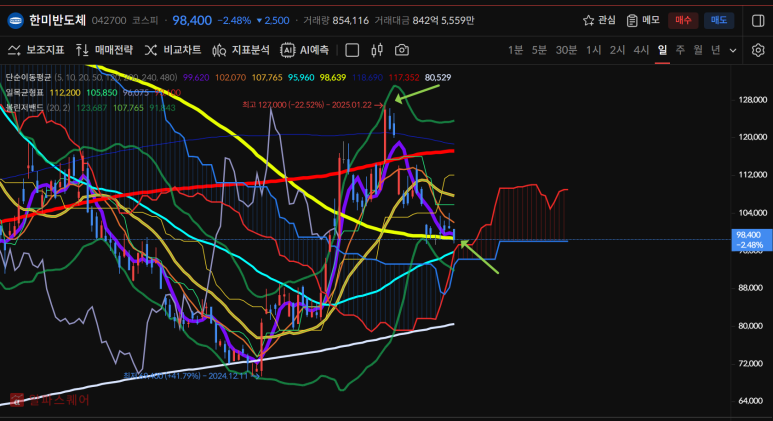Select the 30분 timeframe
The width and height of the screenshot is (773, 421).
[x=566, y=50]
